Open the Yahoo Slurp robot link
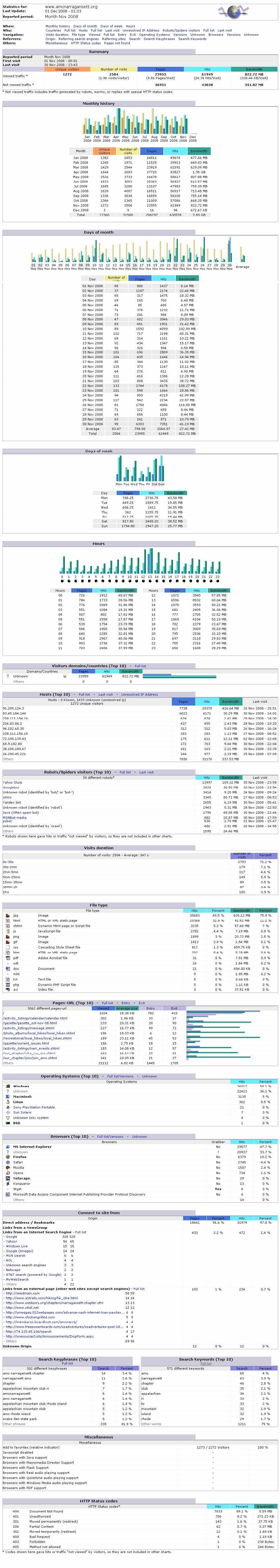 (x=12, y=783)
